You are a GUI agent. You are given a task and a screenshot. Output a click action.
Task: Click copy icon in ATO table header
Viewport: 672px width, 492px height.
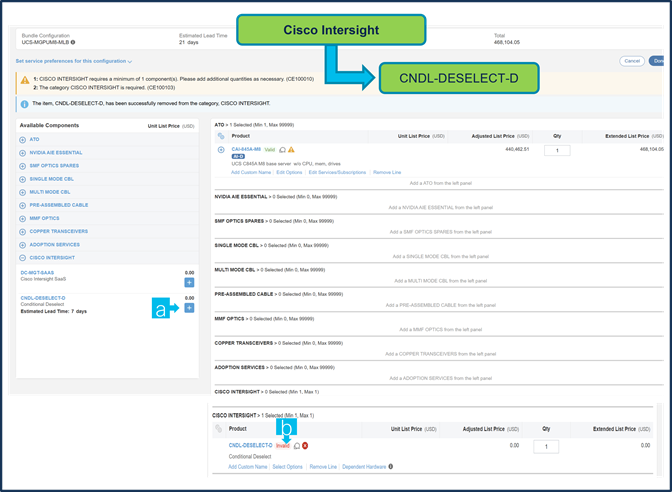(x=221, y=136)
